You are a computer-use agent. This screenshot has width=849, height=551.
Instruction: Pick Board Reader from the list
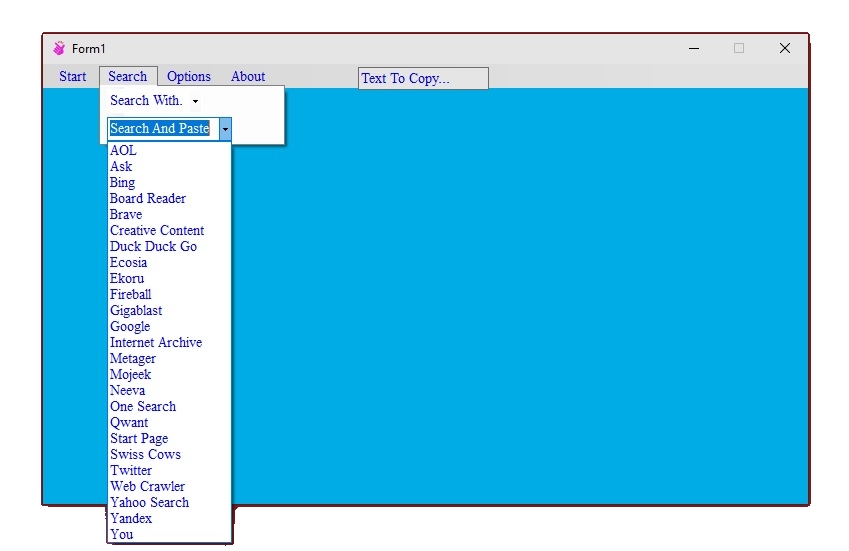pos(169,199)
